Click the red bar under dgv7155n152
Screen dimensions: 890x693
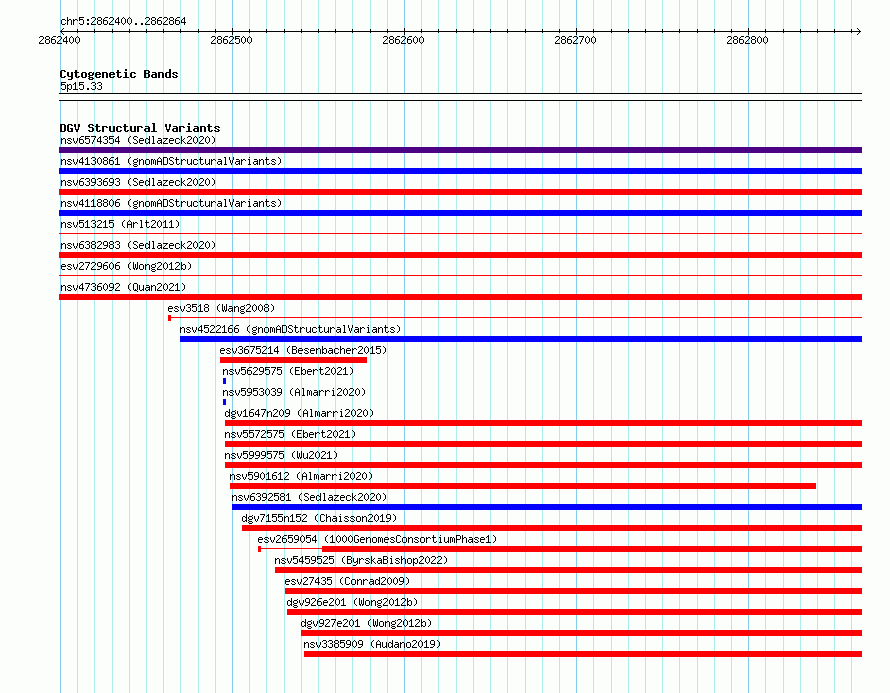[x=552, y=528]
